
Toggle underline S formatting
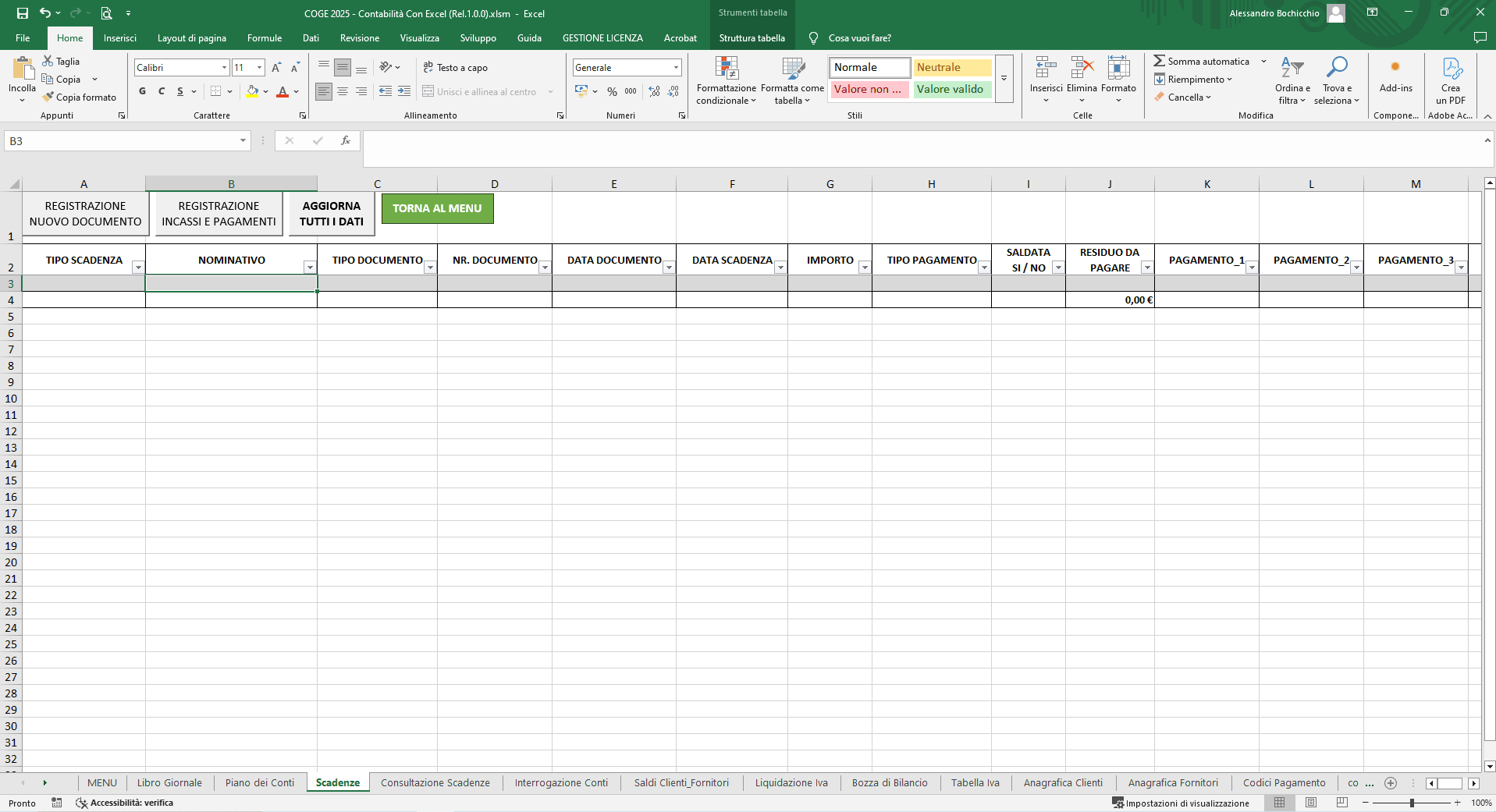180,91
